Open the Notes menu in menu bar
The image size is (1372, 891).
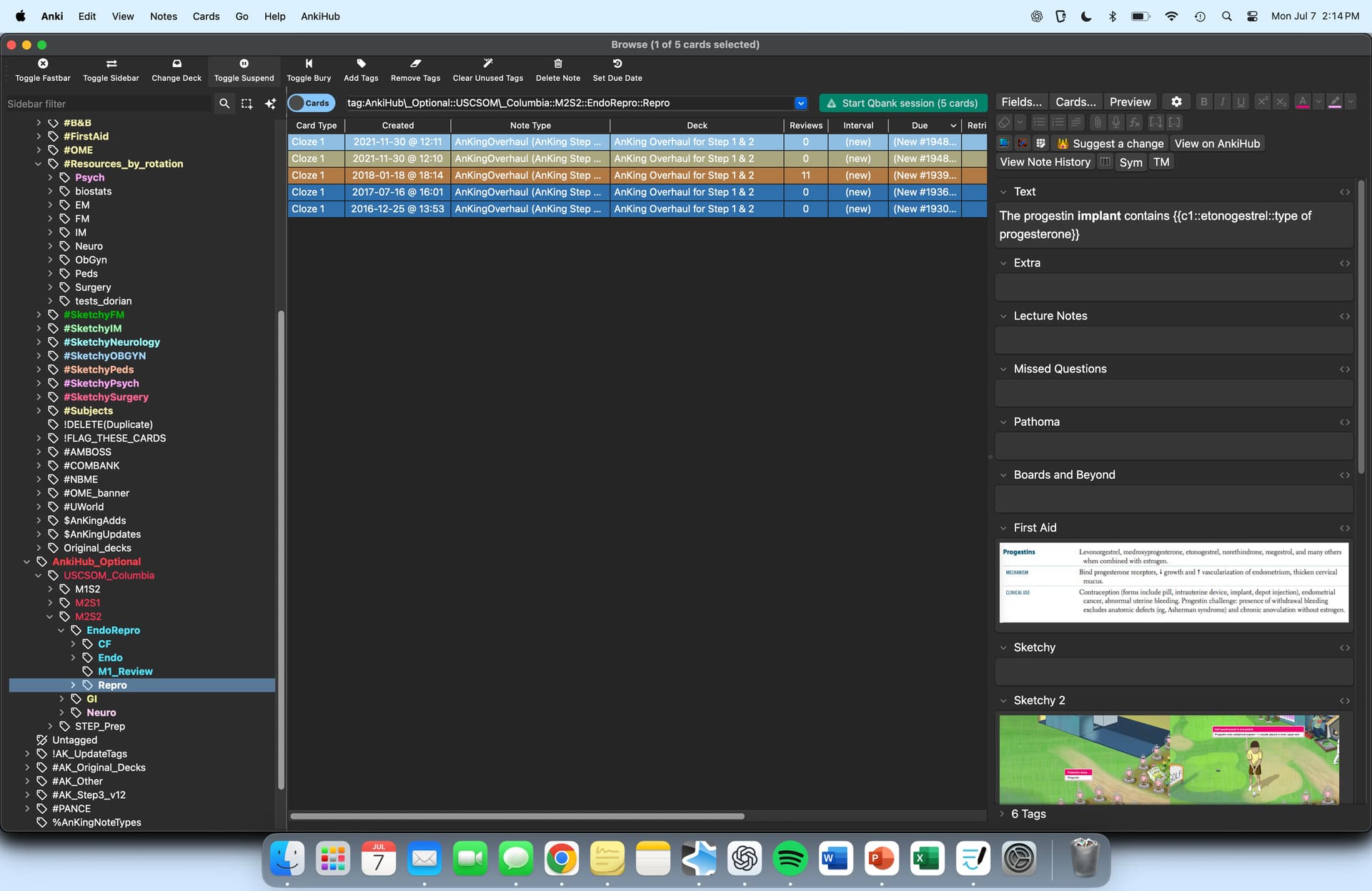163,16
